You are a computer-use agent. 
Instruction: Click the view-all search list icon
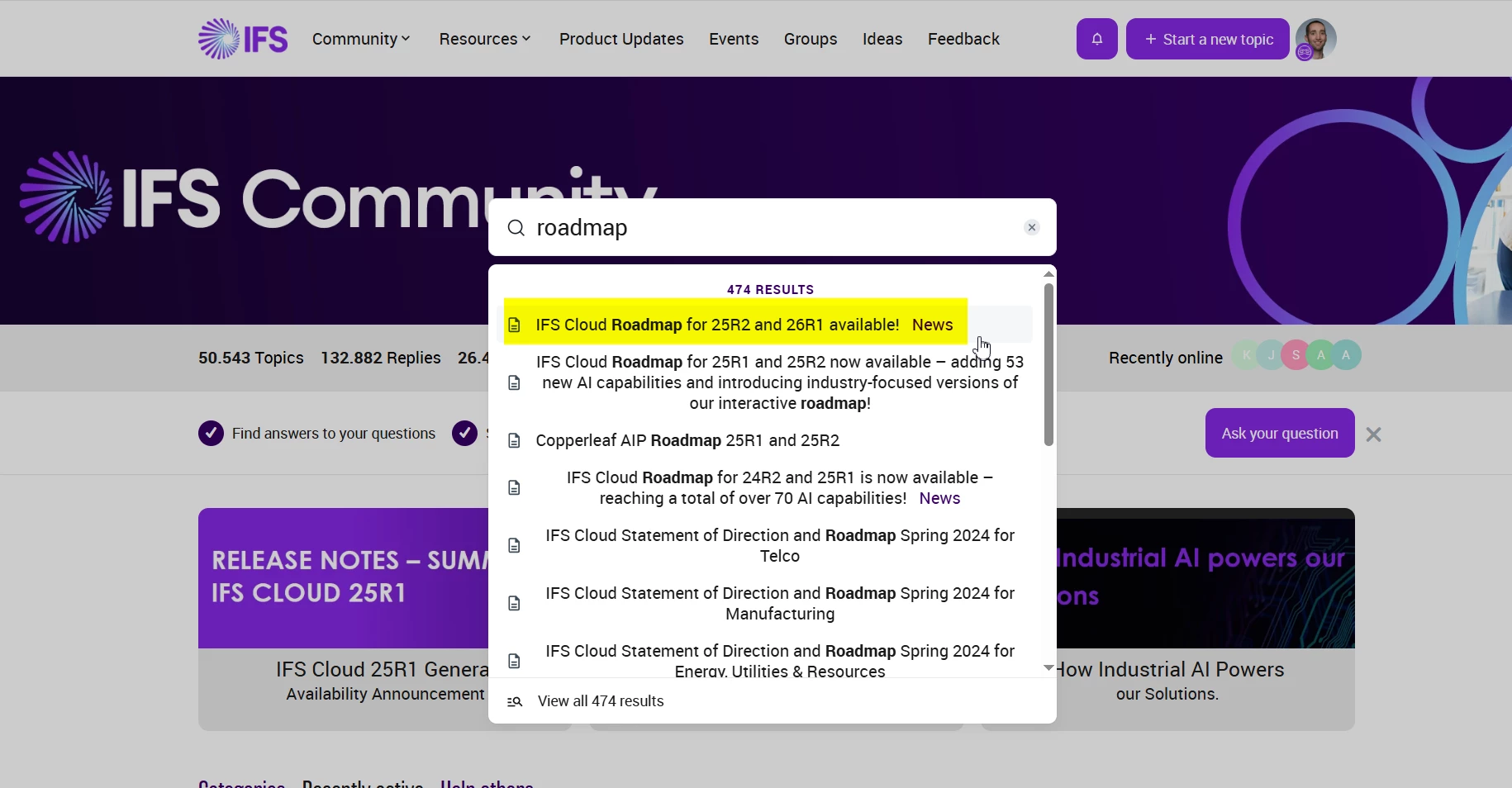pos(515,702)
